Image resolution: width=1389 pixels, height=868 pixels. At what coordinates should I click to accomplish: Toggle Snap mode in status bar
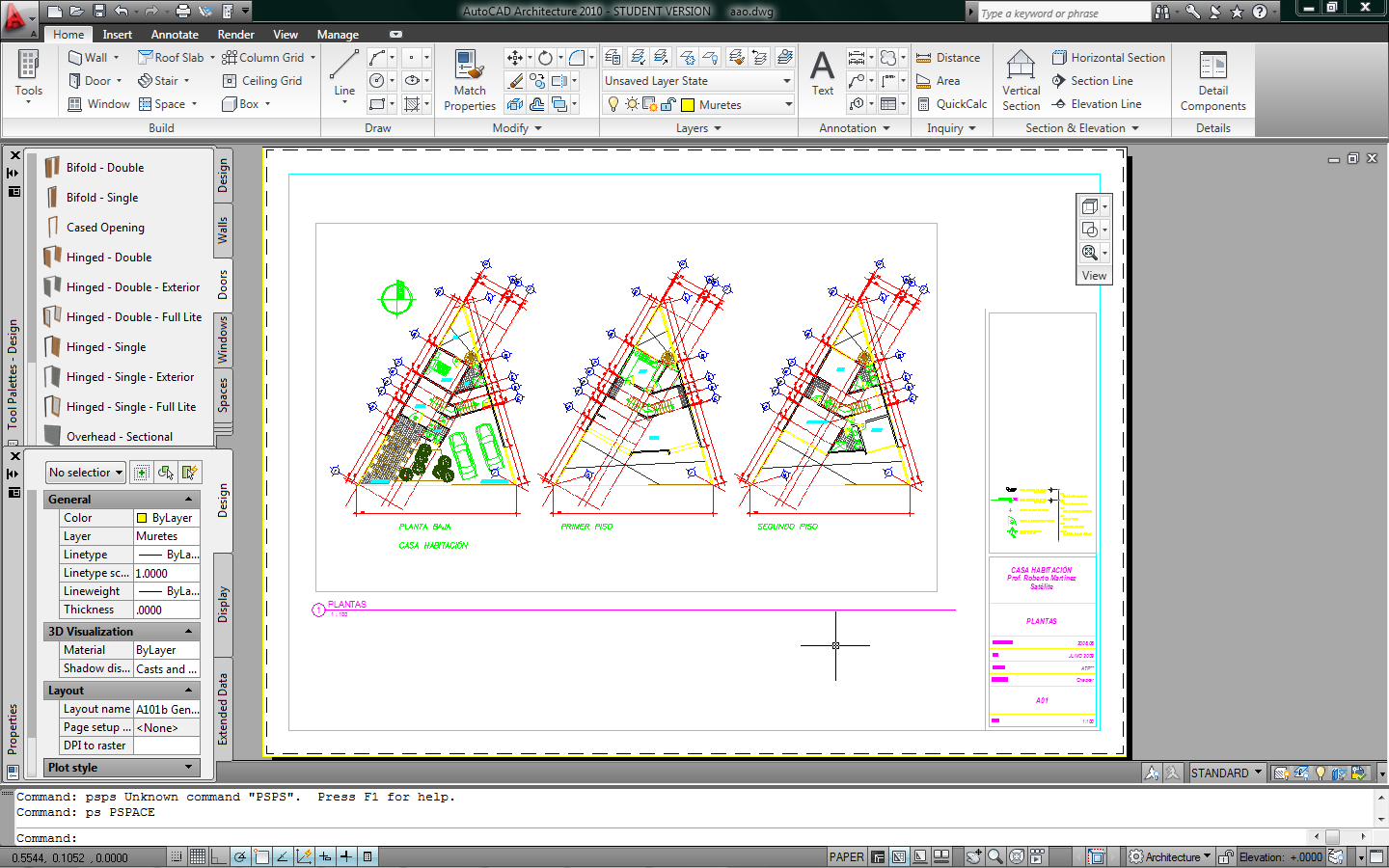coord(176,856)
